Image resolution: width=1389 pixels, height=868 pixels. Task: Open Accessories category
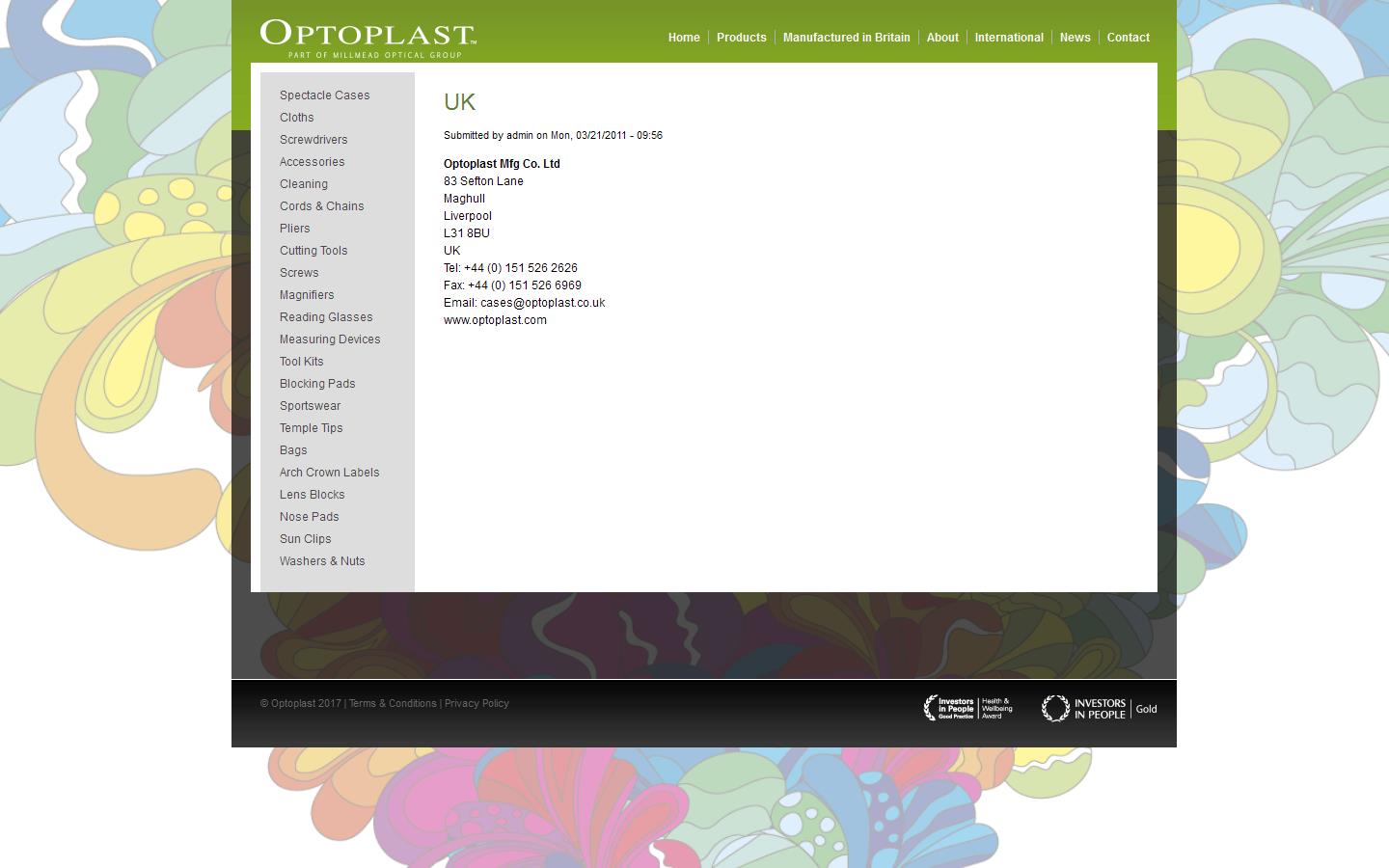tap(313, 162)
